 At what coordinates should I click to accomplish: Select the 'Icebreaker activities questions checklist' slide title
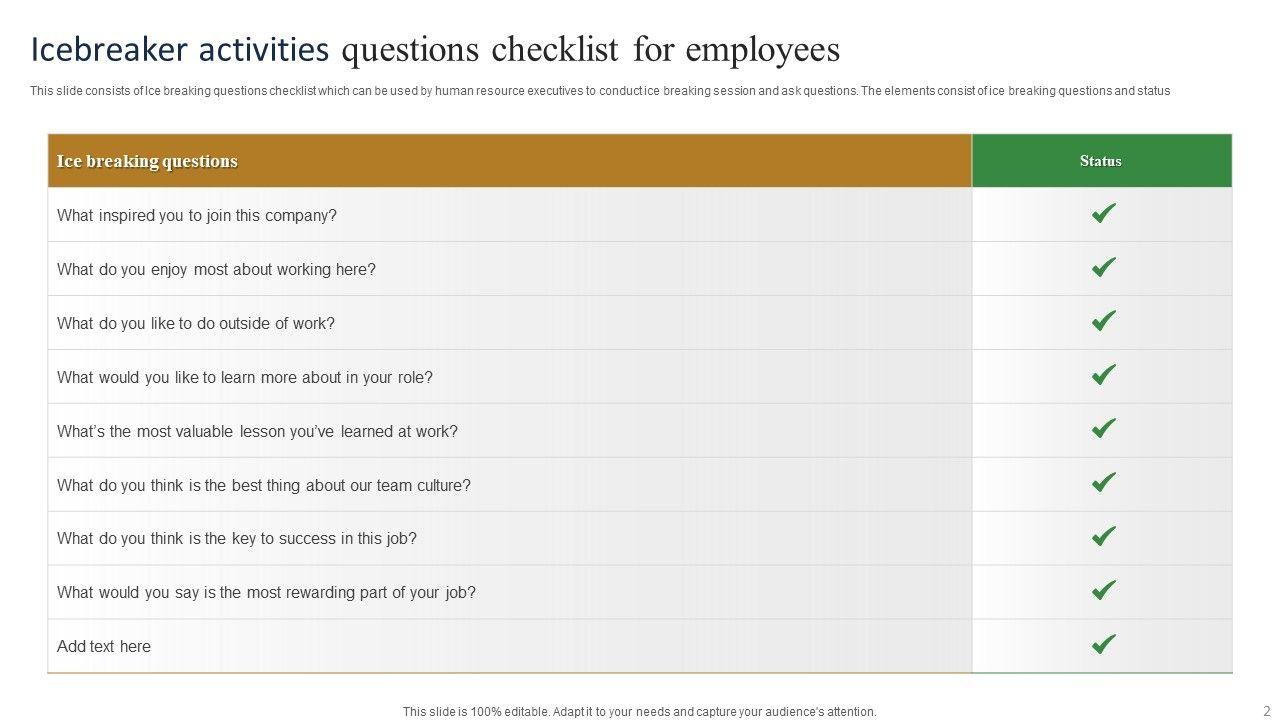[x=435, y=49]
